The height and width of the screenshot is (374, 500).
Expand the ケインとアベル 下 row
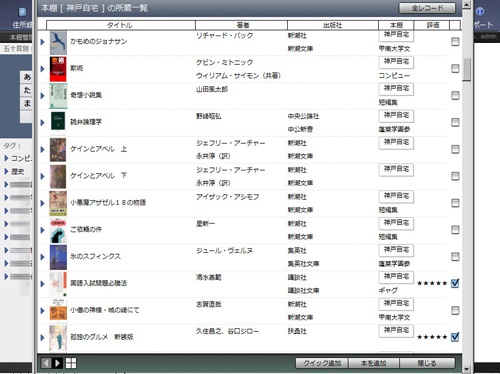[x=43, y=176]
